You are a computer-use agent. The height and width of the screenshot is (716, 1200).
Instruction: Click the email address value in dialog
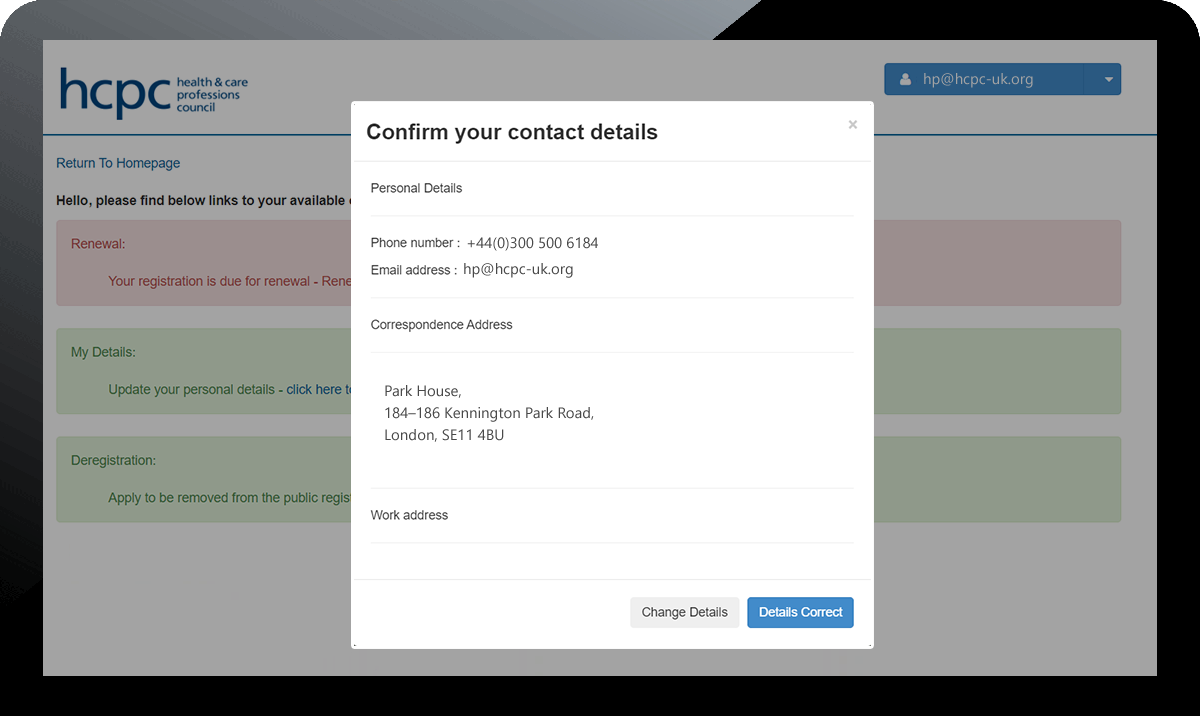(x=518, y=269)
